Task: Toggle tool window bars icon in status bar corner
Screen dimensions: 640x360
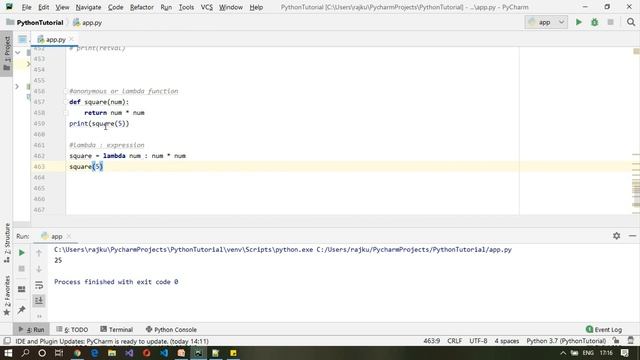Action: [x=7, y=341]
